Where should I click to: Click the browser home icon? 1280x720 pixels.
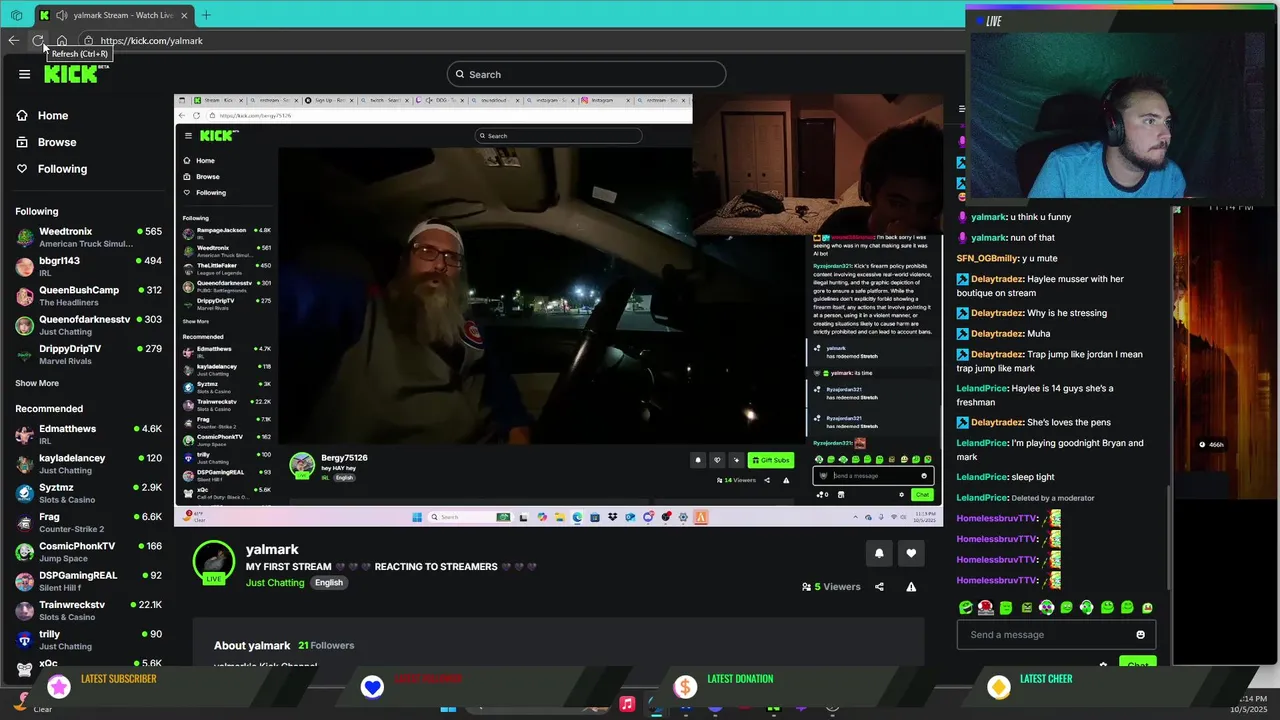pyautogui.click(x=62, y=41)
